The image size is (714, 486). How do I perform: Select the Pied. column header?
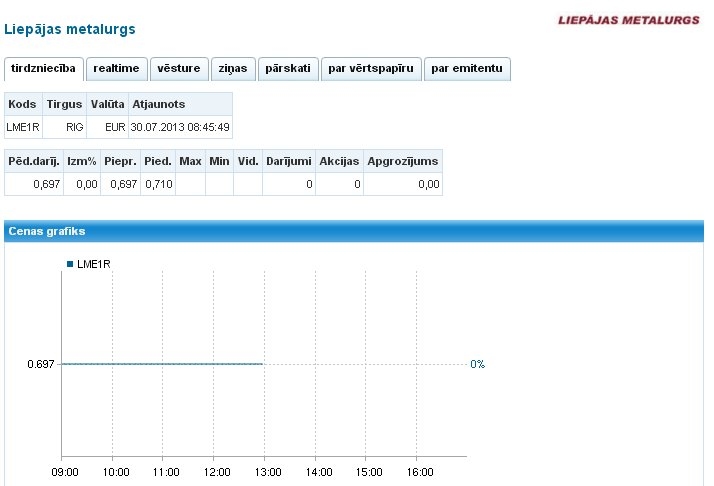tap(158, 161)
